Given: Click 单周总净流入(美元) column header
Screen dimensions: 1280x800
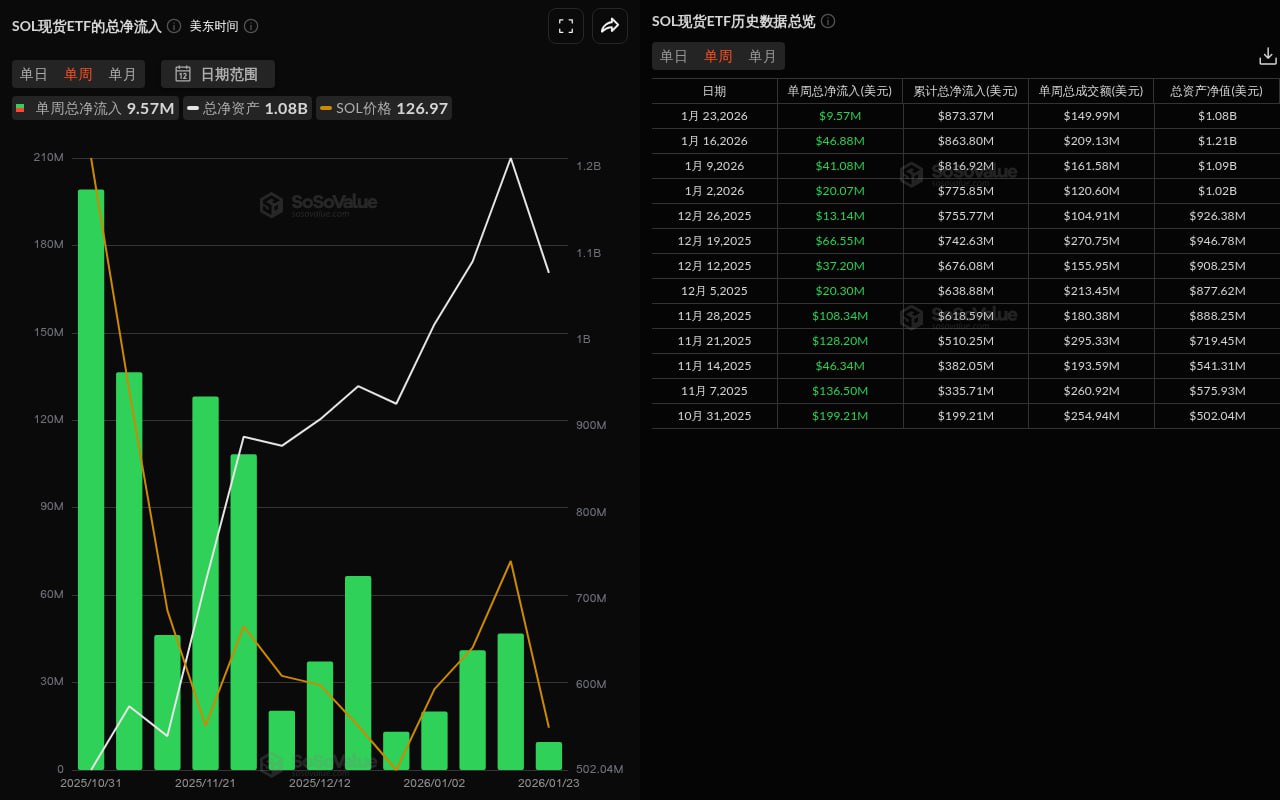Looking at the screenshot, I should point(839,91).
